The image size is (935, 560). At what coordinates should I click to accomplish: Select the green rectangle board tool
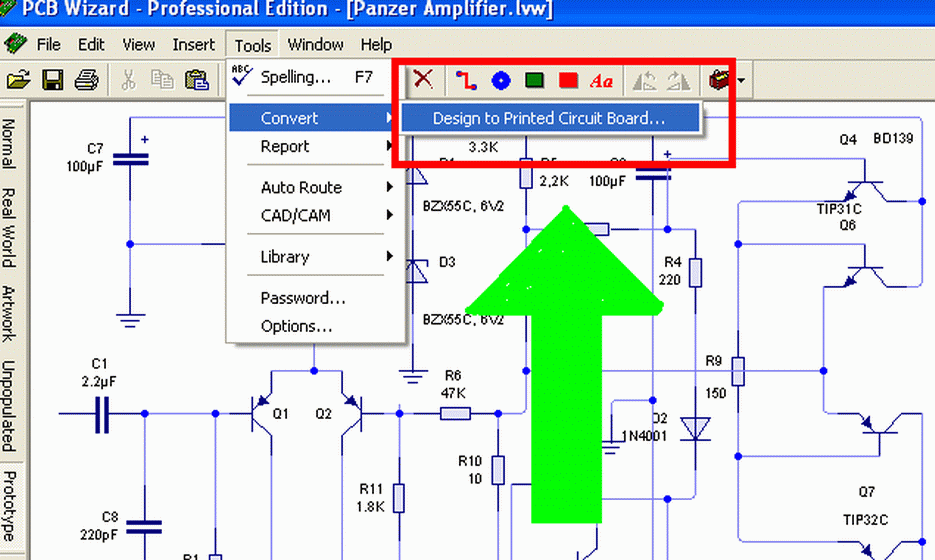tap(534, 80)
